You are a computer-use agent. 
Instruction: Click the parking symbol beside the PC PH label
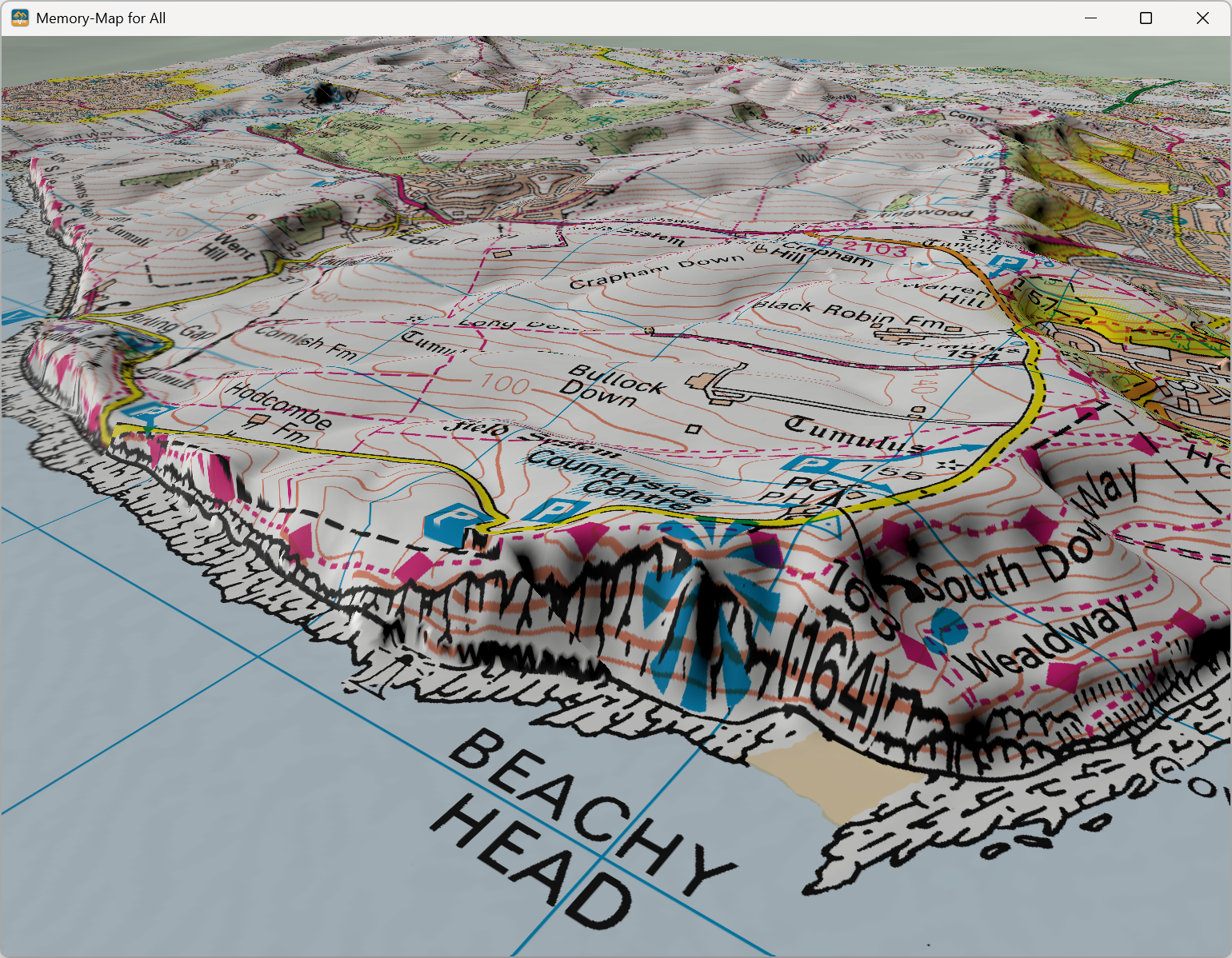(810, 465)
